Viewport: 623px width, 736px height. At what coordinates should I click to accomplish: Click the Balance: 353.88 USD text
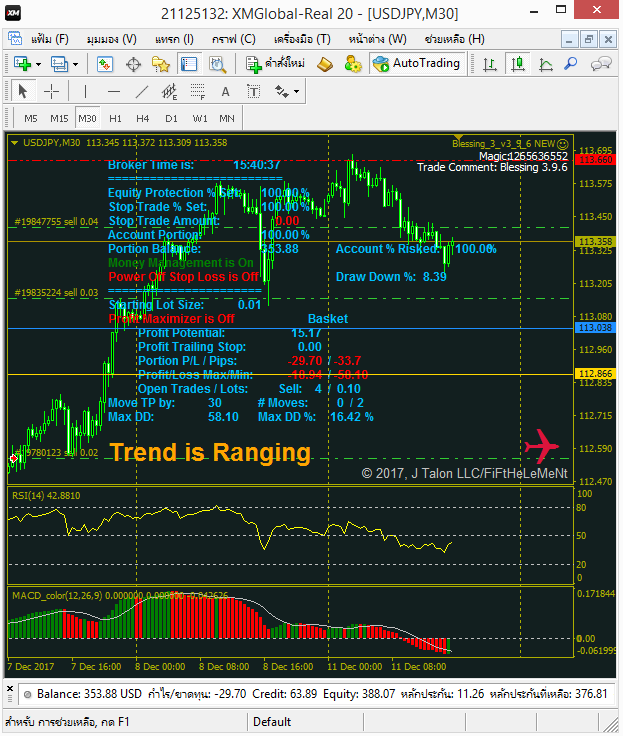click(89, 694)
